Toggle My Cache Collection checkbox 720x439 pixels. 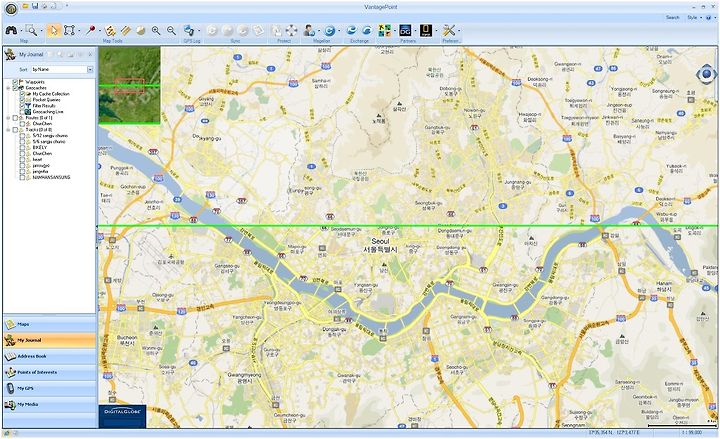click(22, 94)
